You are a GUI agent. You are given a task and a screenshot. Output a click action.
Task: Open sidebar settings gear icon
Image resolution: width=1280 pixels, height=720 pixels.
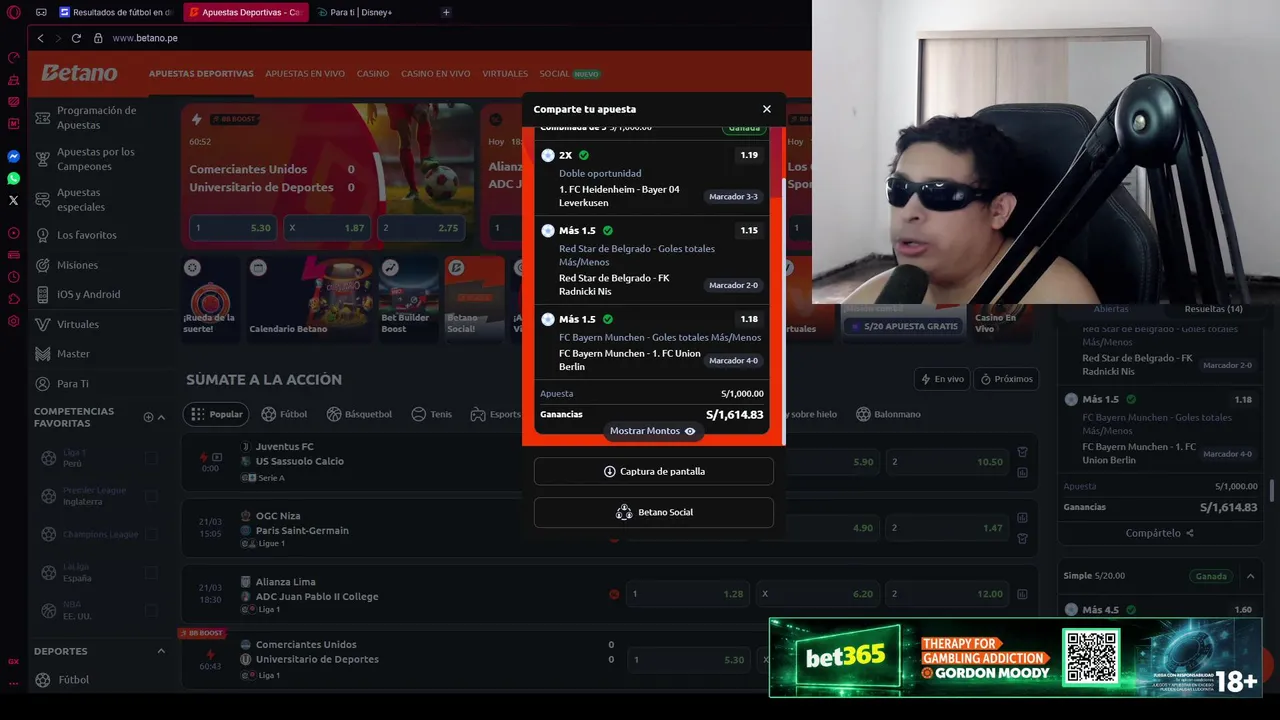tap(13, 321)
